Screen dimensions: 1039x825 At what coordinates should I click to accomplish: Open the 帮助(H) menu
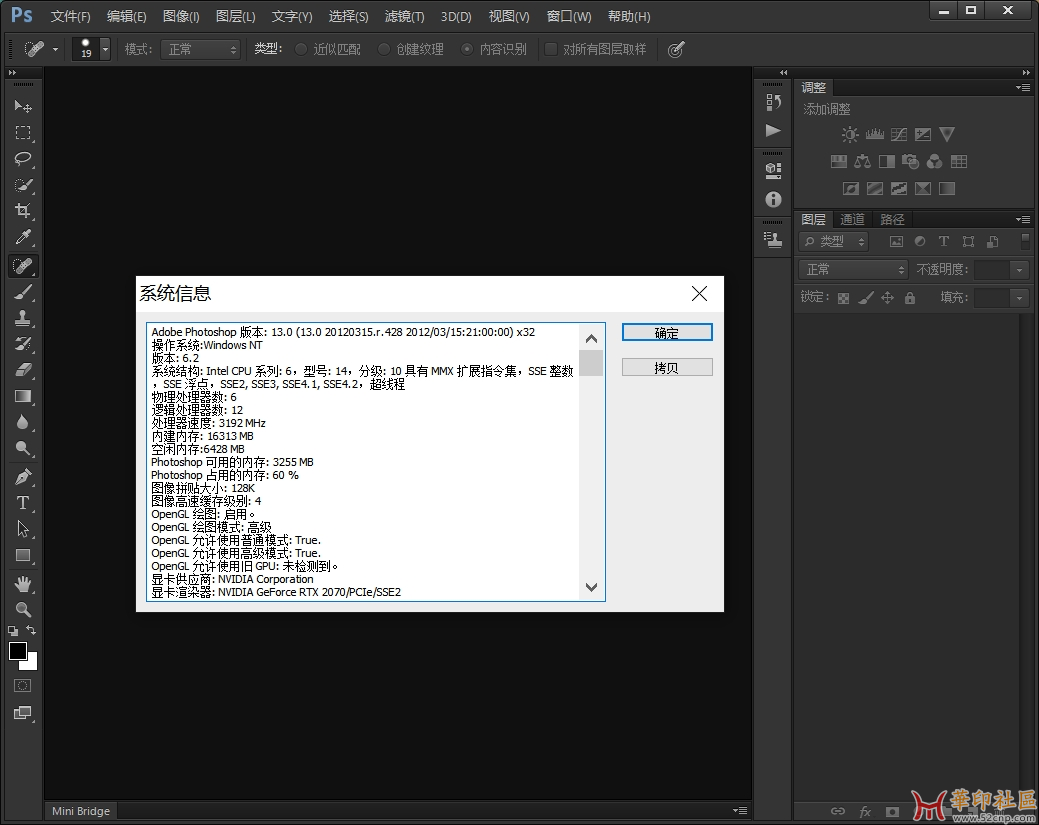click(x=629, y=17)
